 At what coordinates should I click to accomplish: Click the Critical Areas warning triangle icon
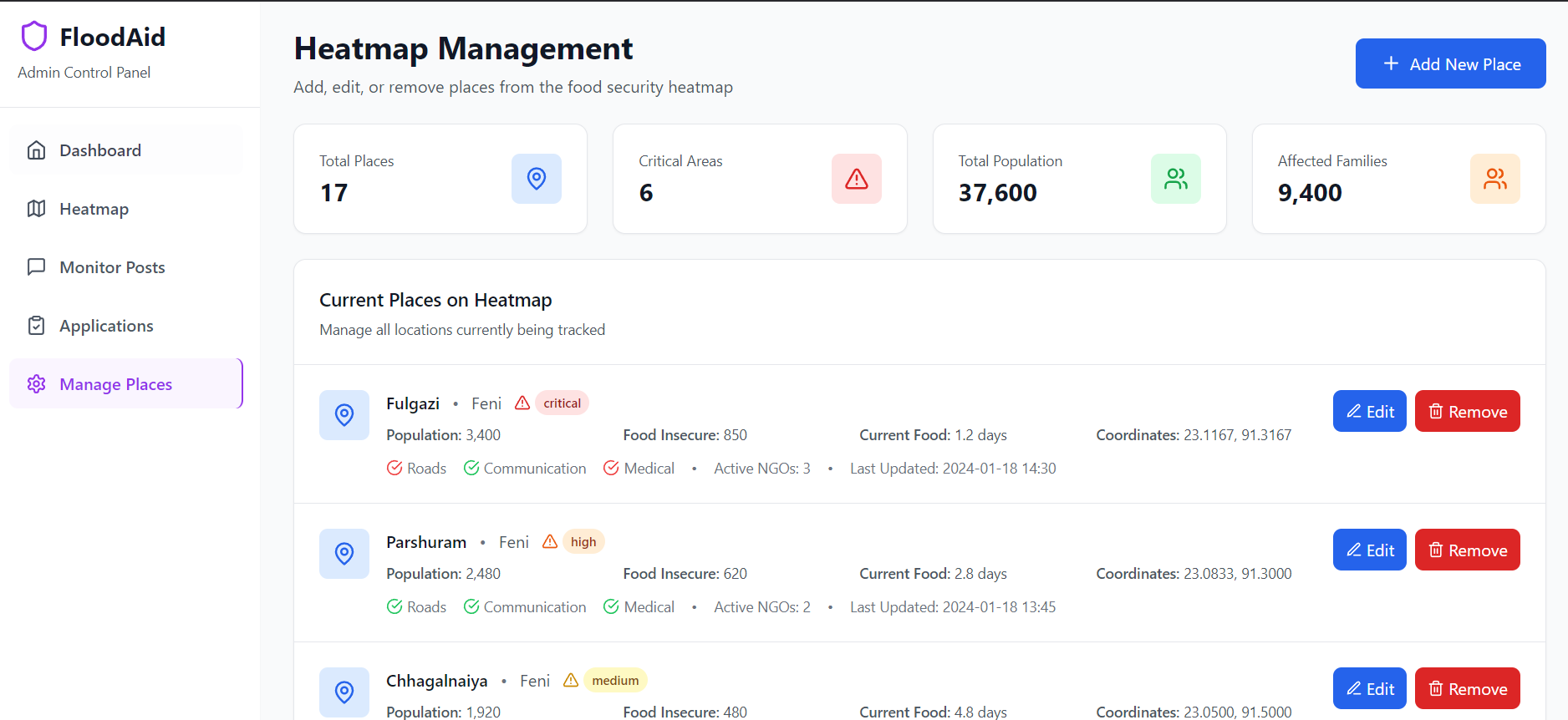point(857,179)
